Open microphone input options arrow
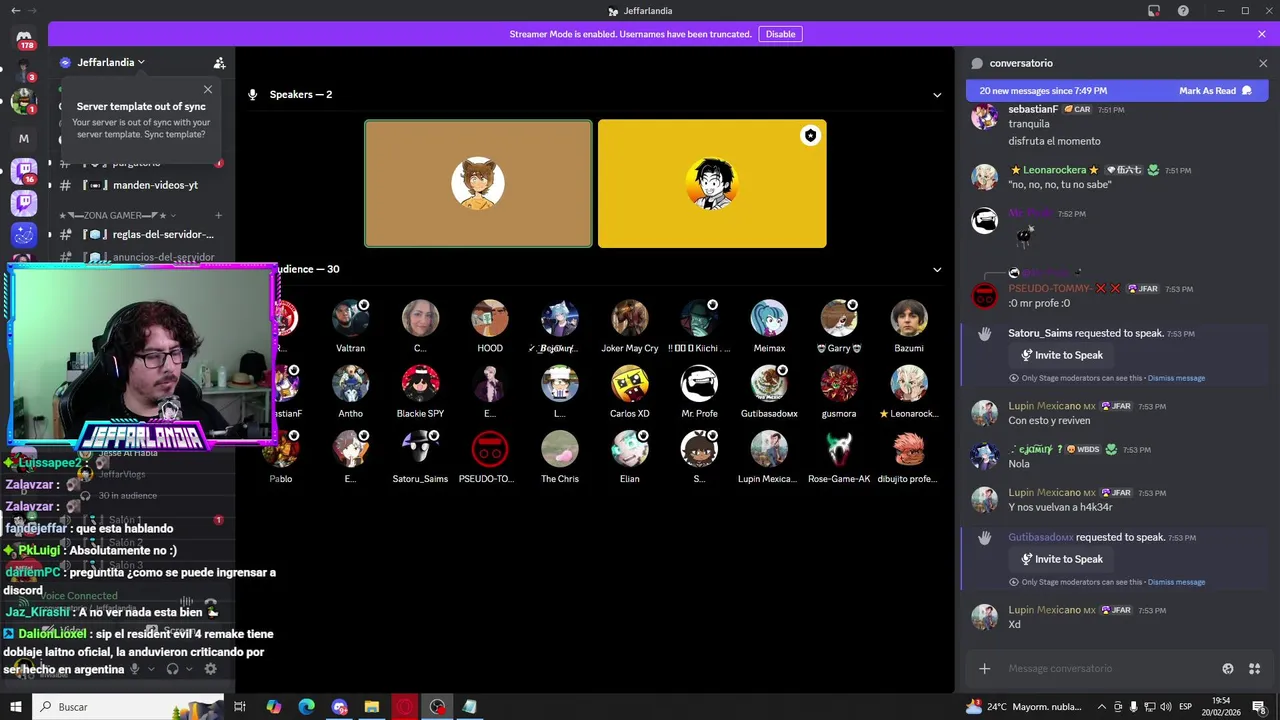This screenshot has width=1280, height=720. pos(151,669)
